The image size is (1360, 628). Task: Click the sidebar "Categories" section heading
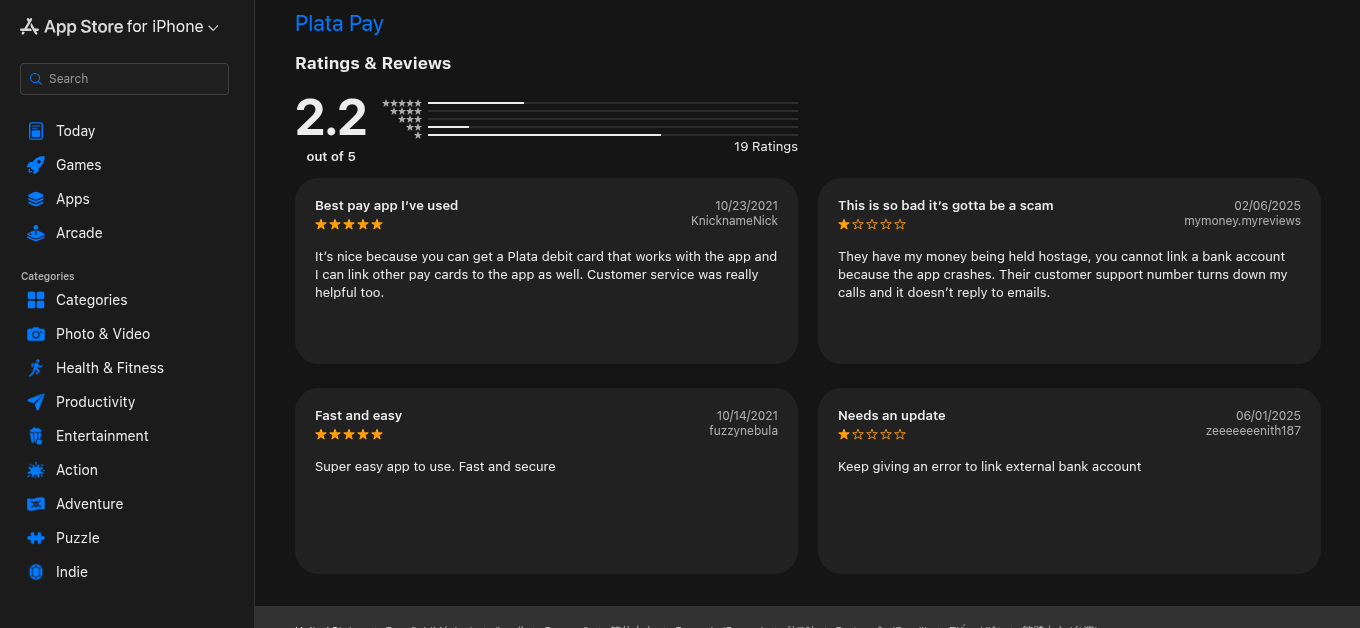(x=48, y=276)
